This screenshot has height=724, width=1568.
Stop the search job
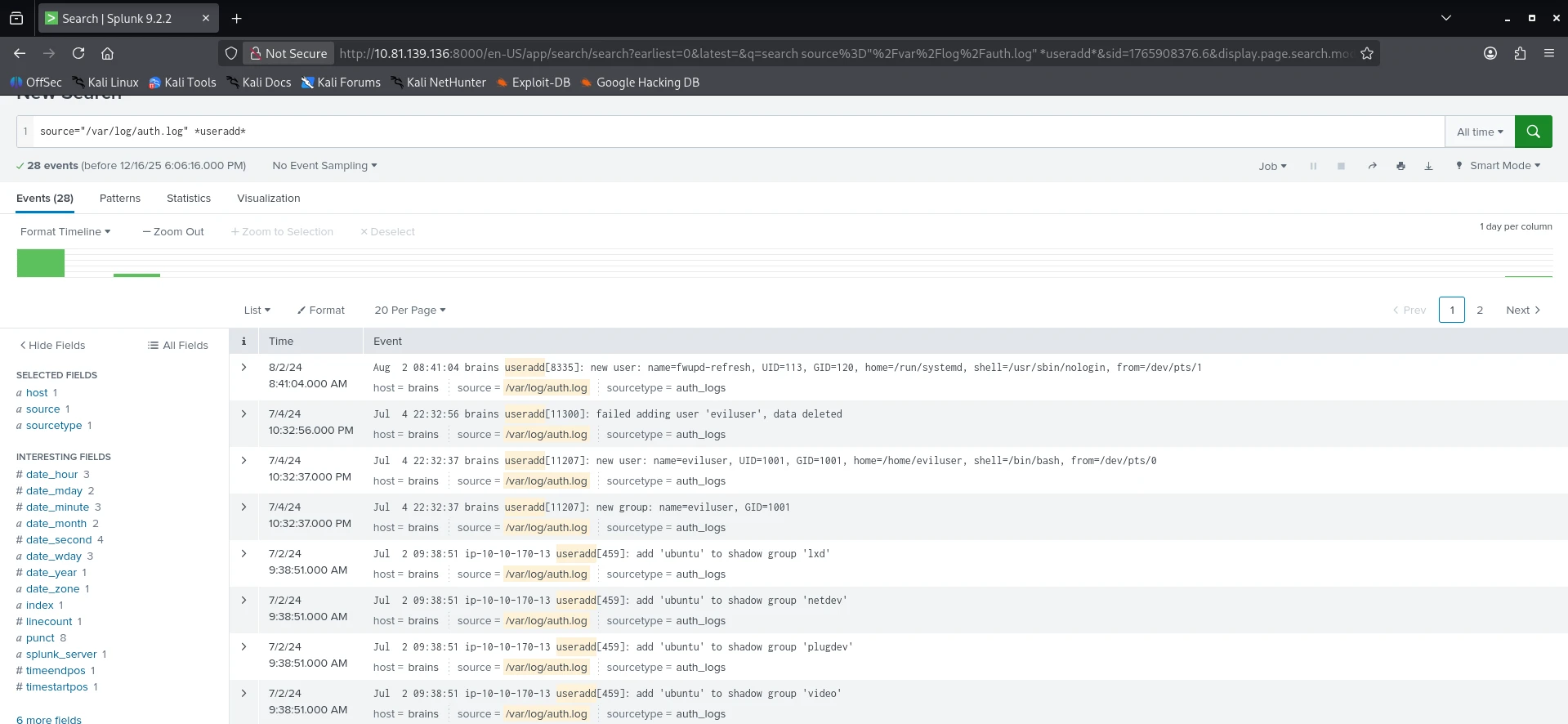(1341, 166)
